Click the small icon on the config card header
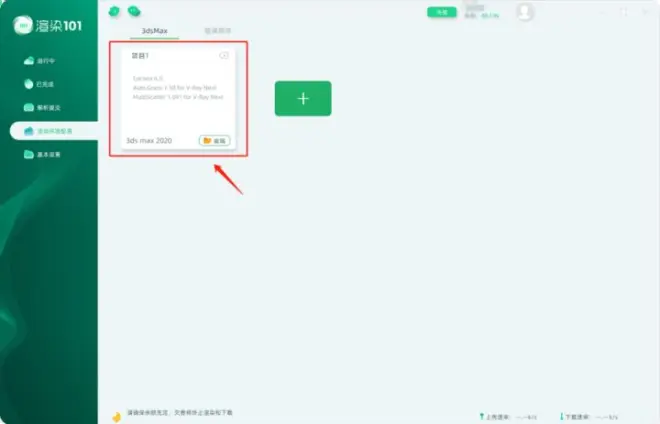Image resolution: width=660 pixels, height=424 pixels. point(224,56)
